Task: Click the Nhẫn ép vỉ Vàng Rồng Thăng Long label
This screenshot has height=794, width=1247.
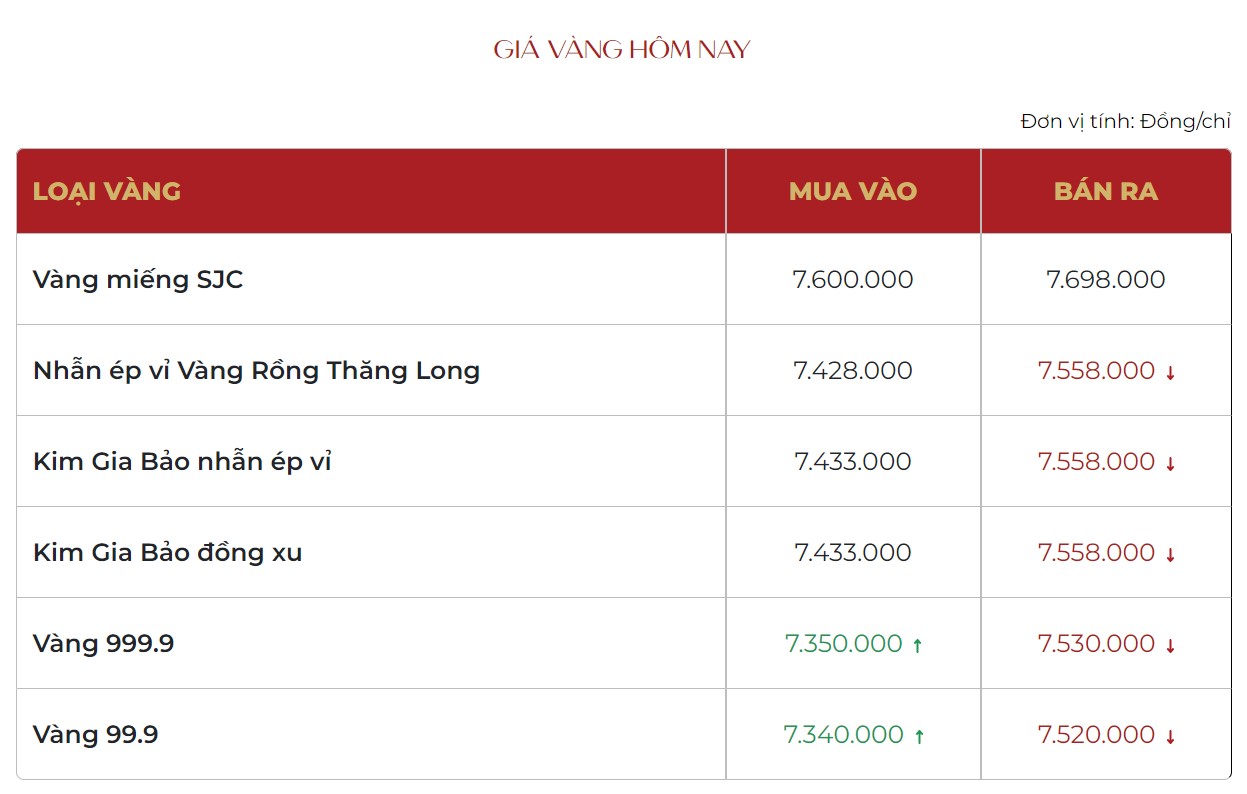Action: (x=257, y=371)
